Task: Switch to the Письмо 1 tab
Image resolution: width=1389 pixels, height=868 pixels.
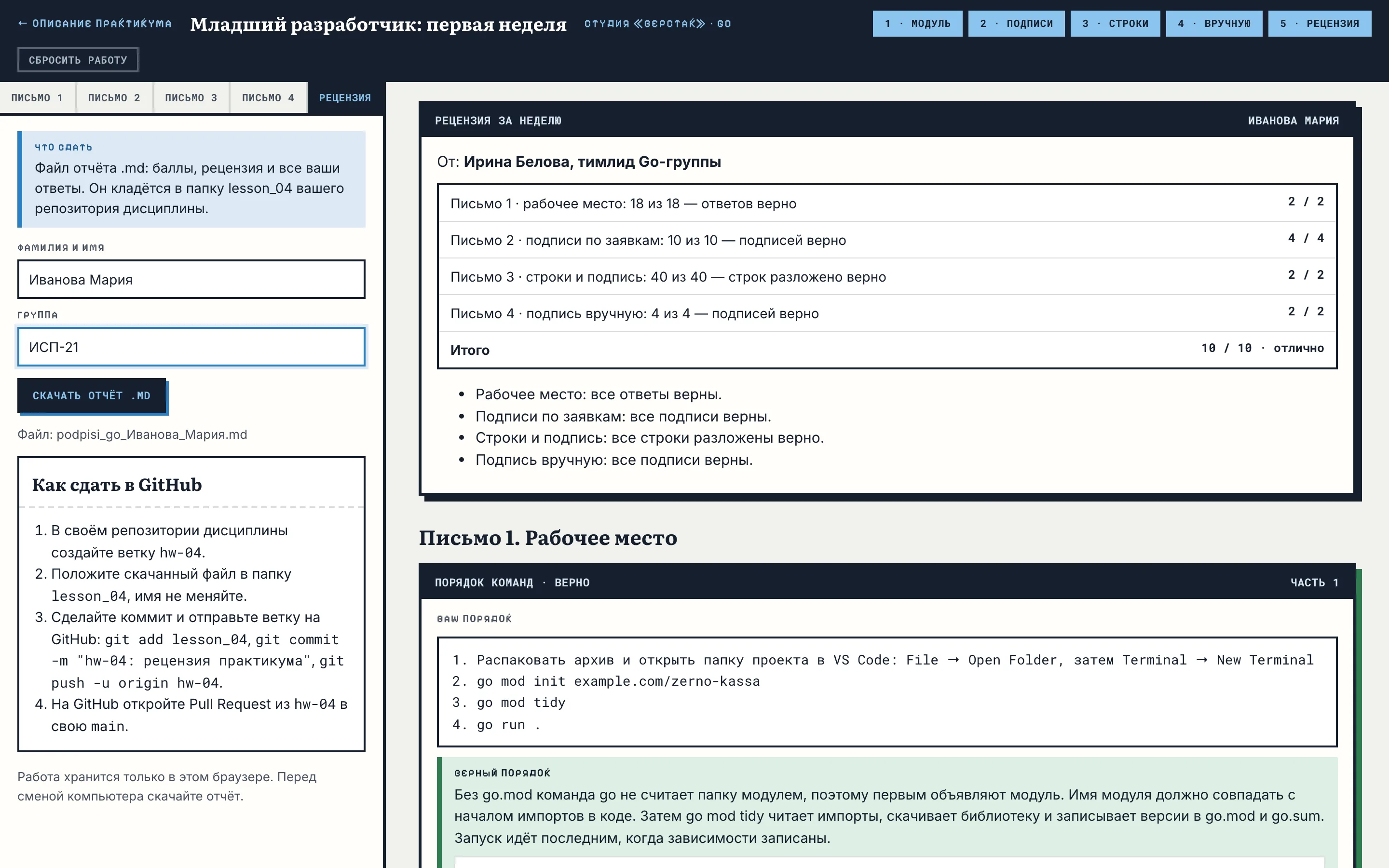Action: [x=37, y=97]
